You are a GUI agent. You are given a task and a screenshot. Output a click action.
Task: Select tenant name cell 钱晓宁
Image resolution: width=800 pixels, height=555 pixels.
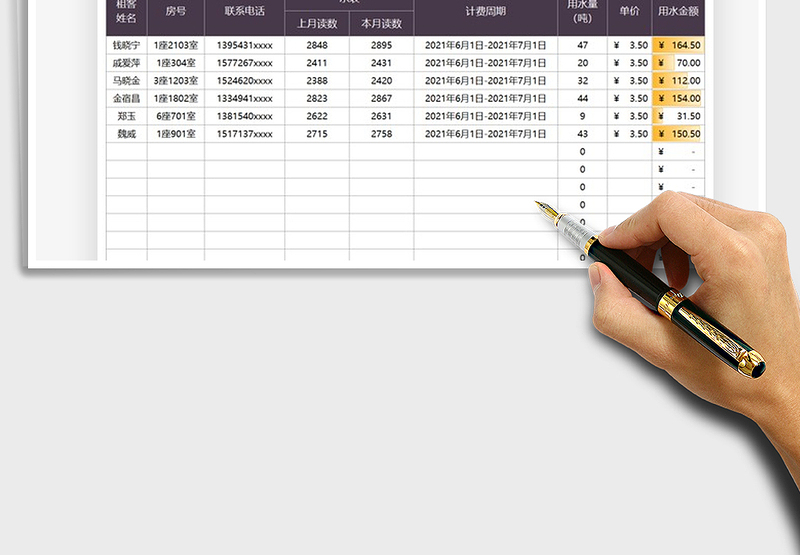click(x=126, y=45)
